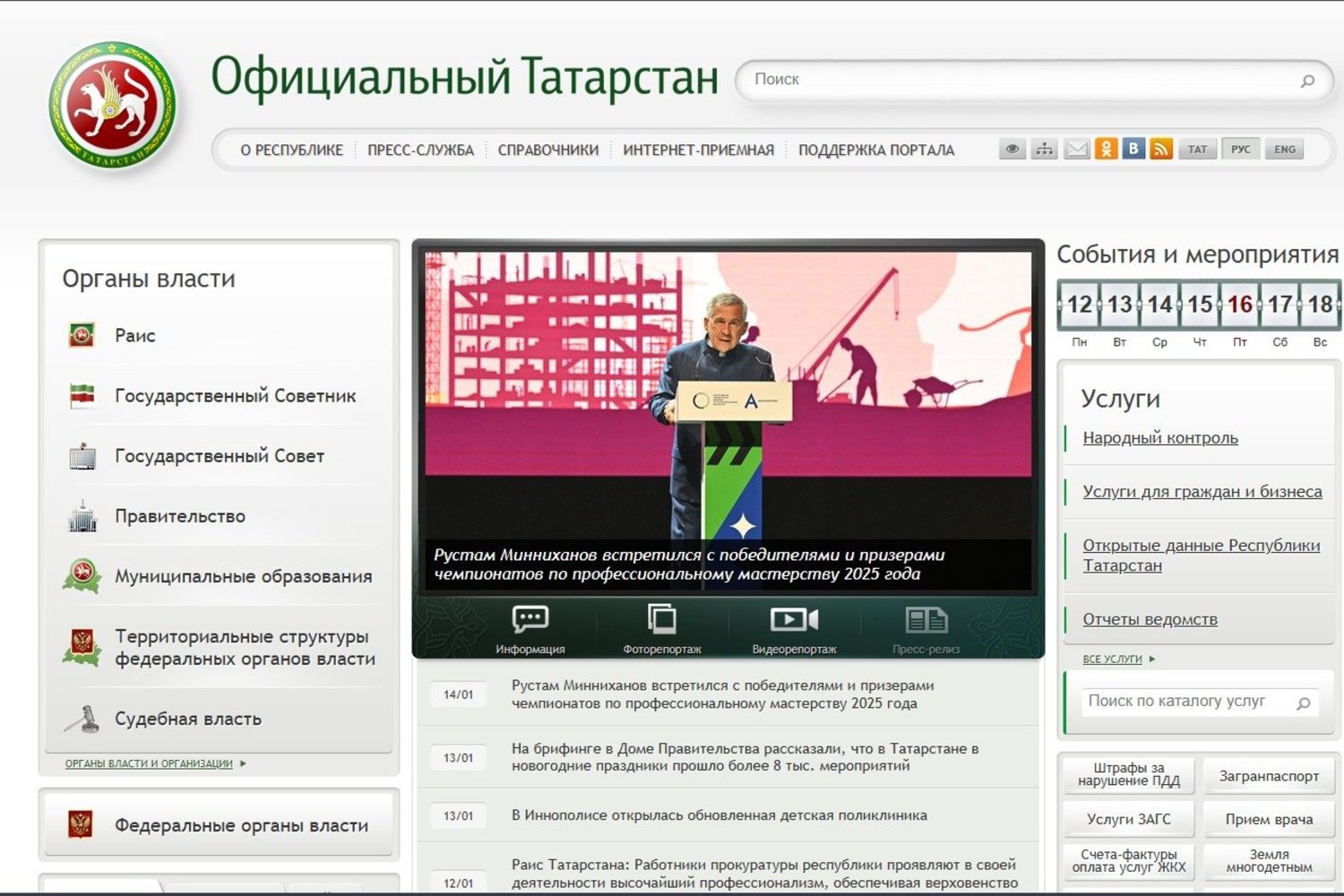This screenshot has width=1344, height=896.
Task: Open the VKontakte social media icon
Action: point(1133,149)
